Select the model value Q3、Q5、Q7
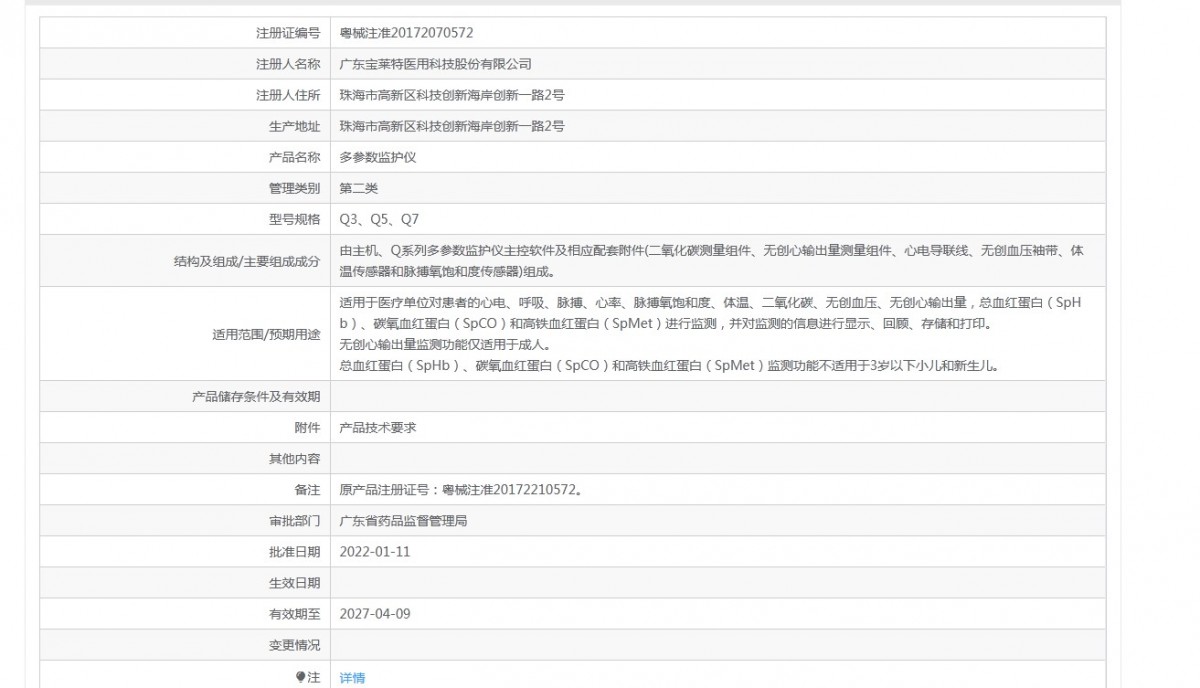 379,219
